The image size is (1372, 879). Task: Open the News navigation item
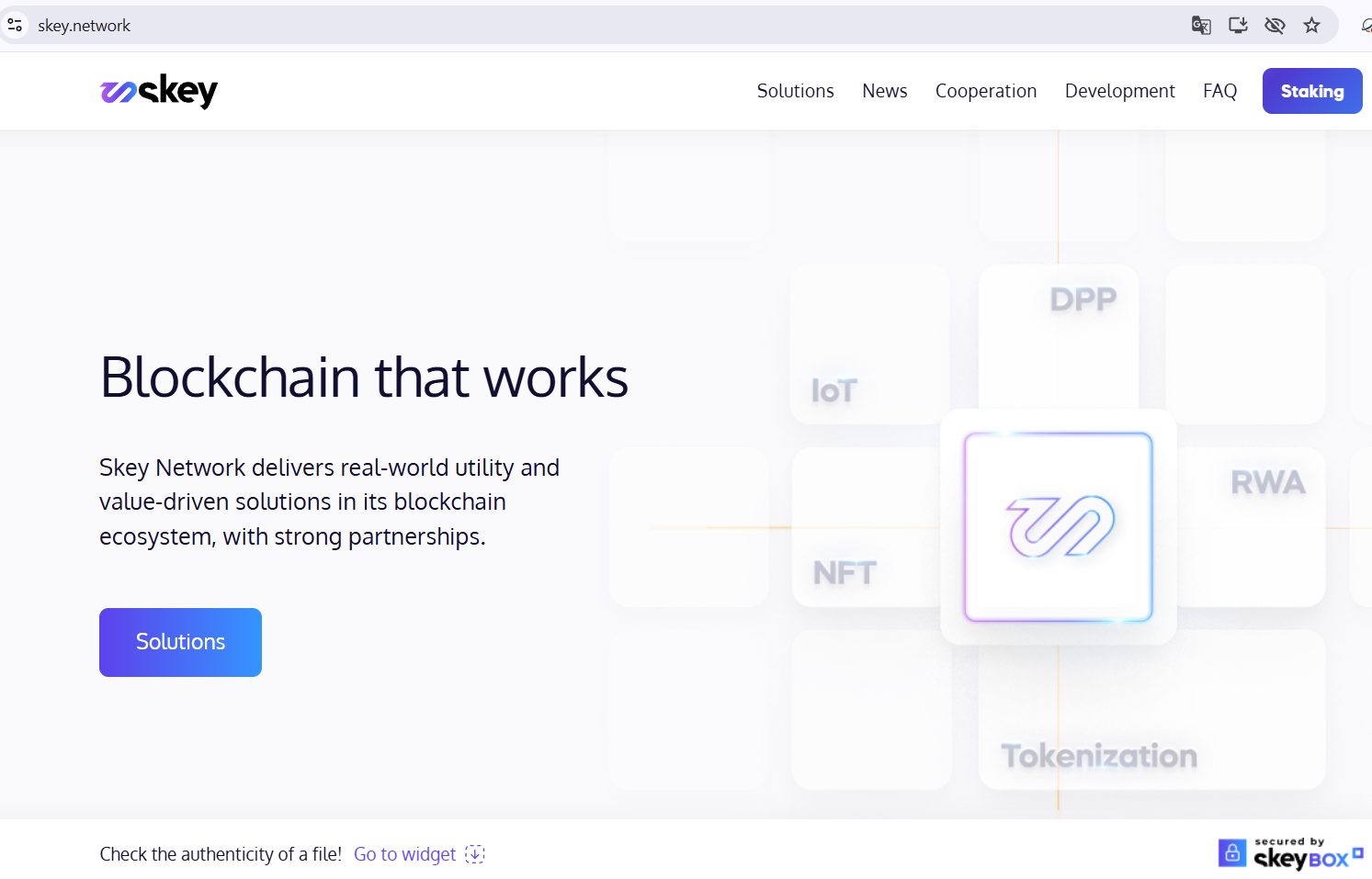[x=884, y=91]
